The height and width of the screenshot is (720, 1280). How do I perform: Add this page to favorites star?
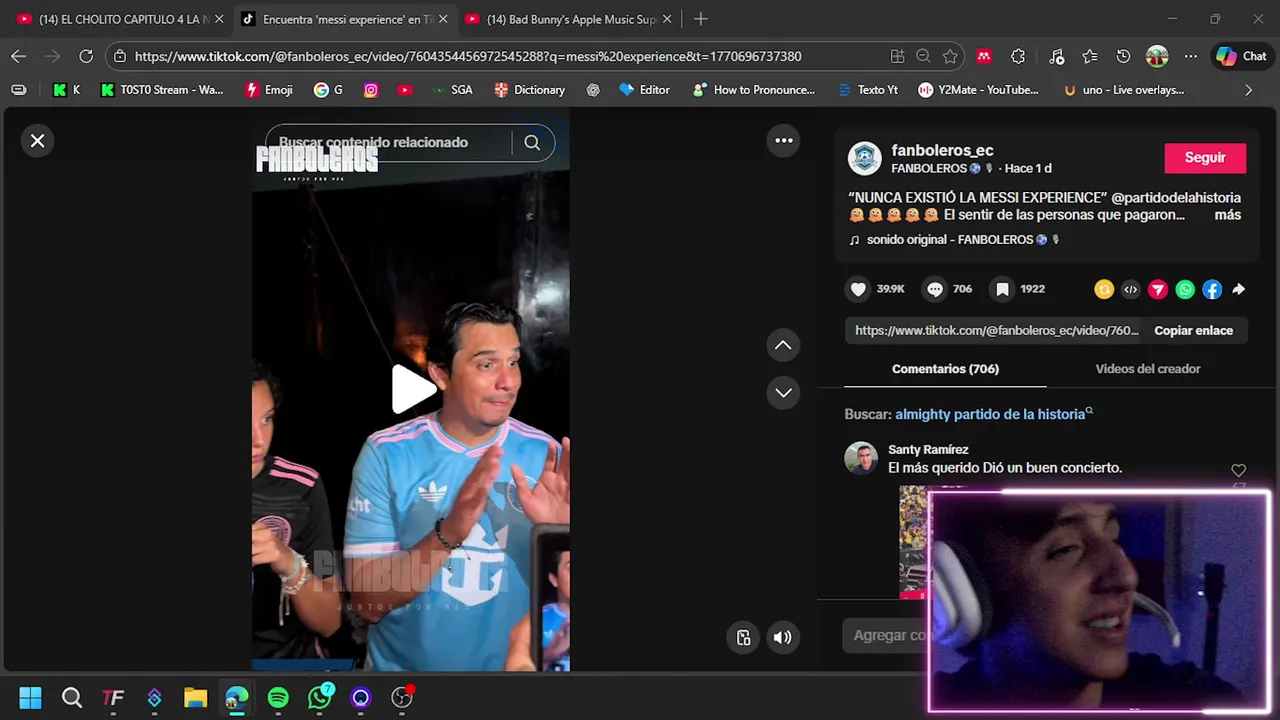click(x=950, y=57)
